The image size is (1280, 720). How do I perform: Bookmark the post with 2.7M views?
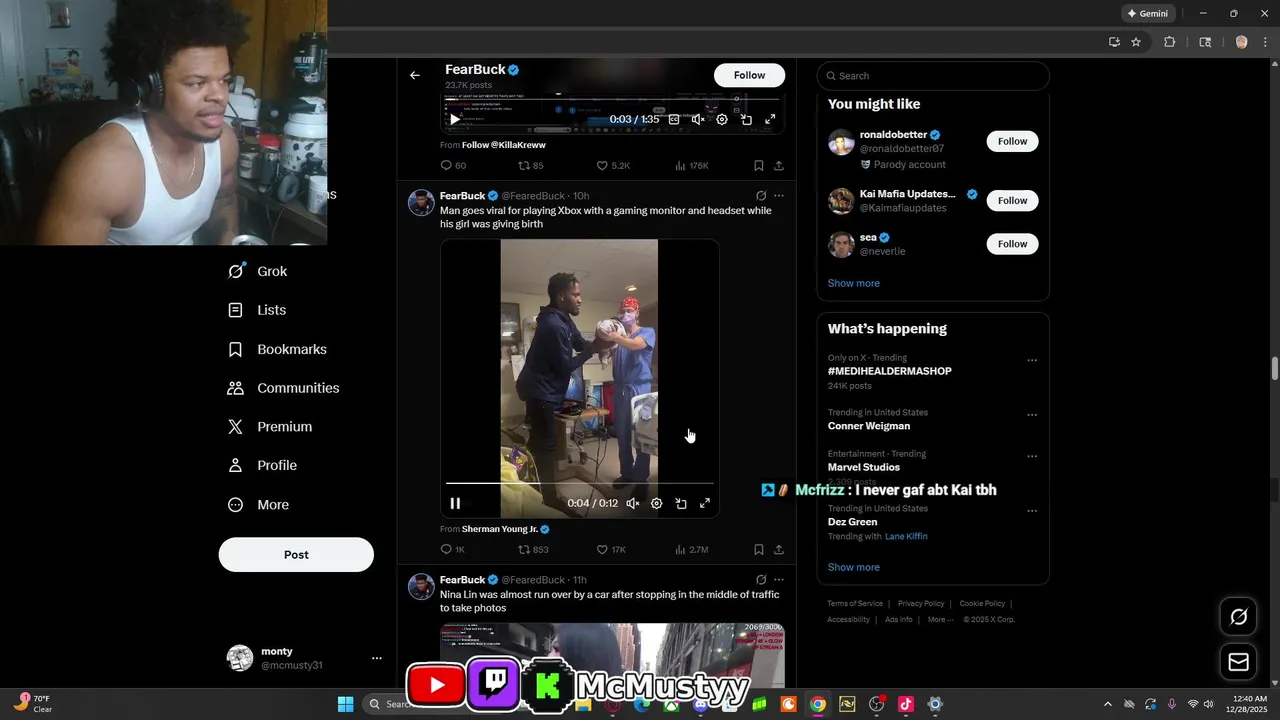[x=759, y=549]
